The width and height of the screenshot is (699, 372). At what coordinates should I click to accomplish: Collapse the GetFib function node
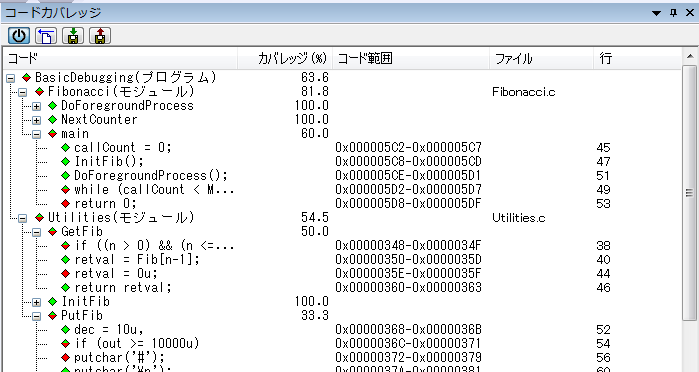tap(37, 232)
